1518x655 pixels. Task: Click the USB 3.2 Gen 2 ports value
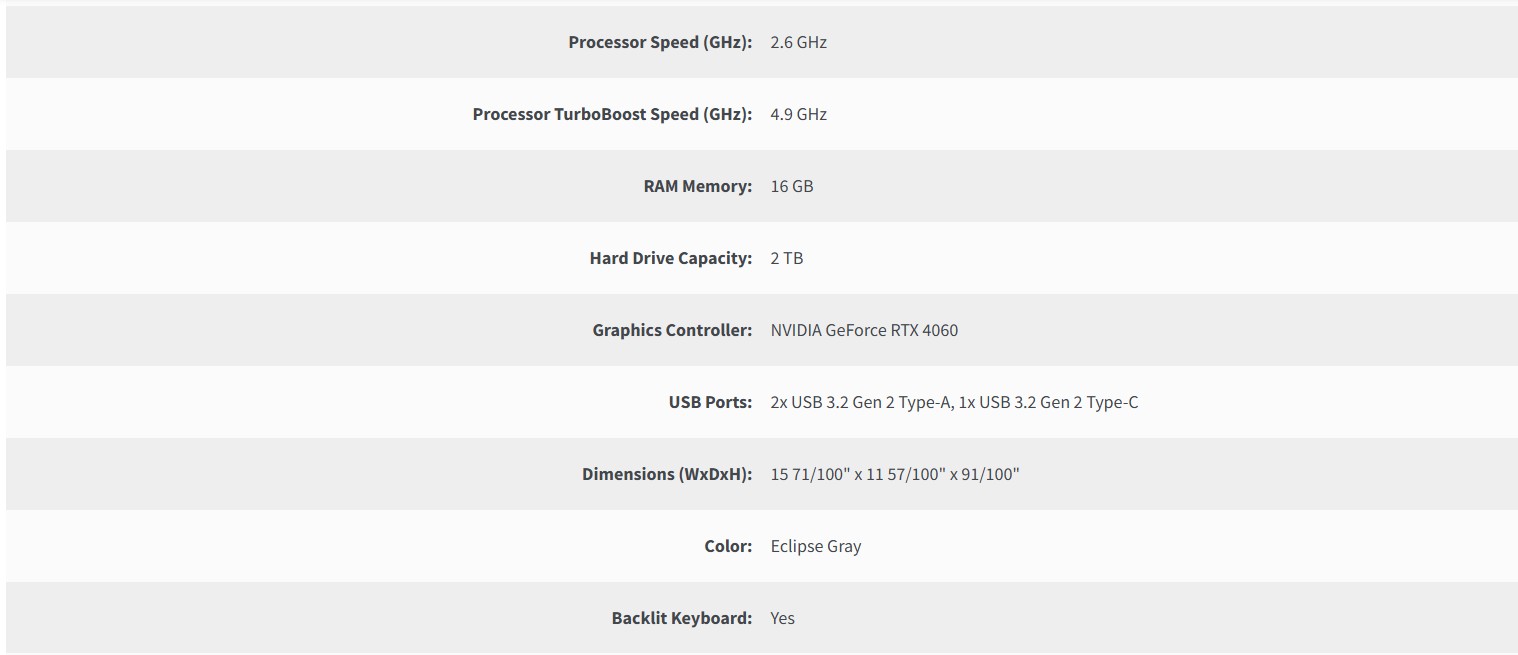pyautogui.click(x=953, y=402)
